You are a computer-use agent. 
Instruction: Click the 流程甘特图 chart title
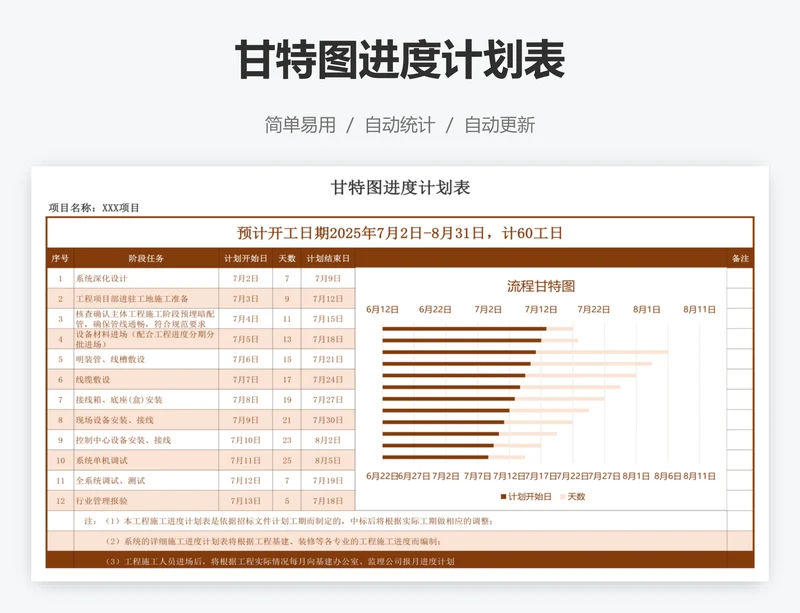(x=541, y=286)
